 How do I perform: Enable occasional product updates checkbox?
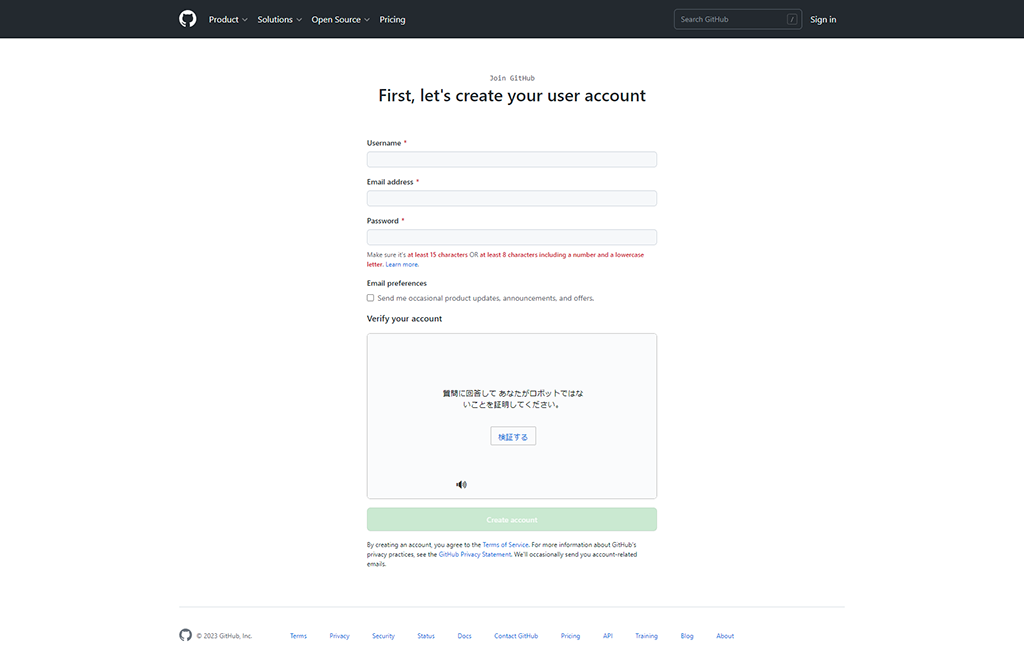371,298
